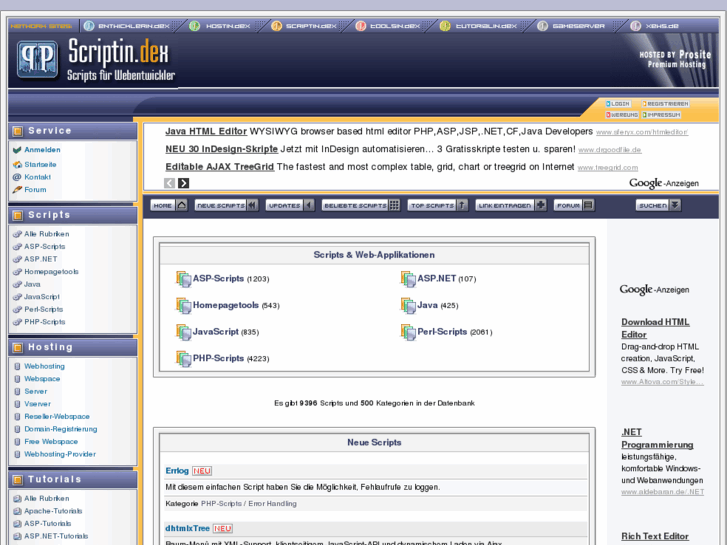Open the Editable AJAX TreeGrid ad link
This screenshot has width=727, height=545.
coord(219,167)
